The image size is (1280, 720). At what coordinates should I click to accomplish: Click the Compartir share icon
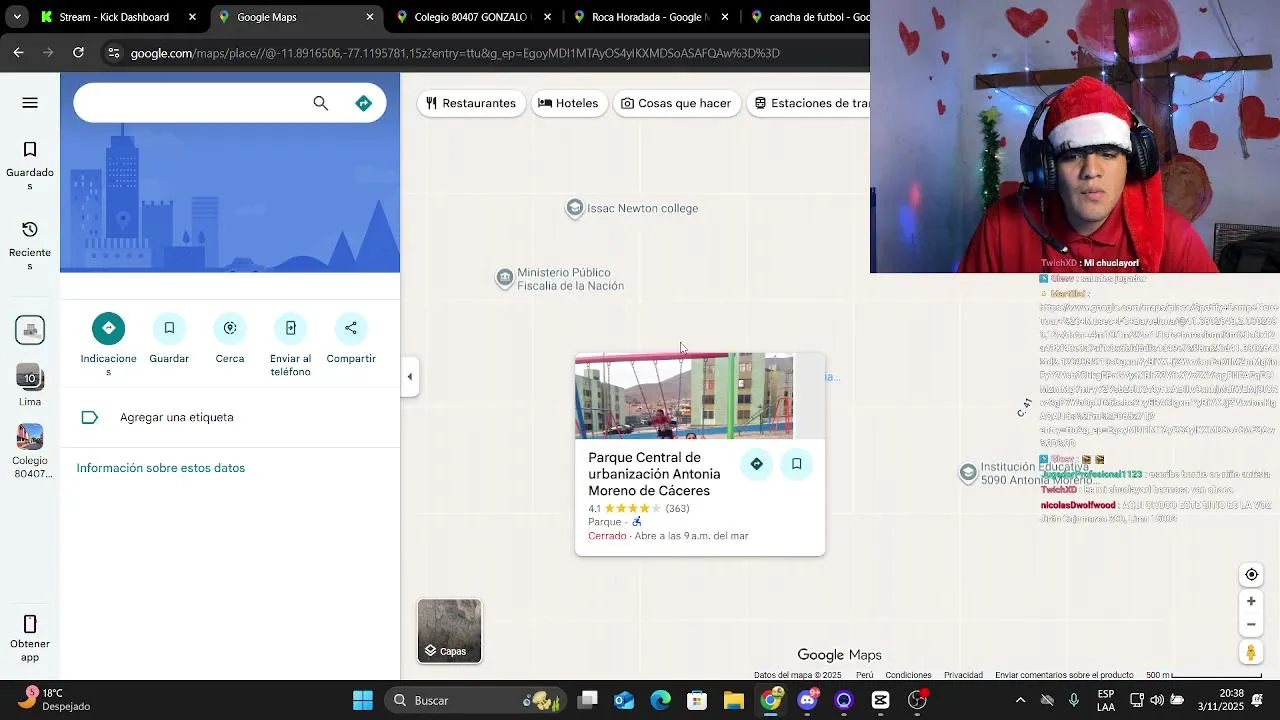pyautogui.click(x=351, y=328)
